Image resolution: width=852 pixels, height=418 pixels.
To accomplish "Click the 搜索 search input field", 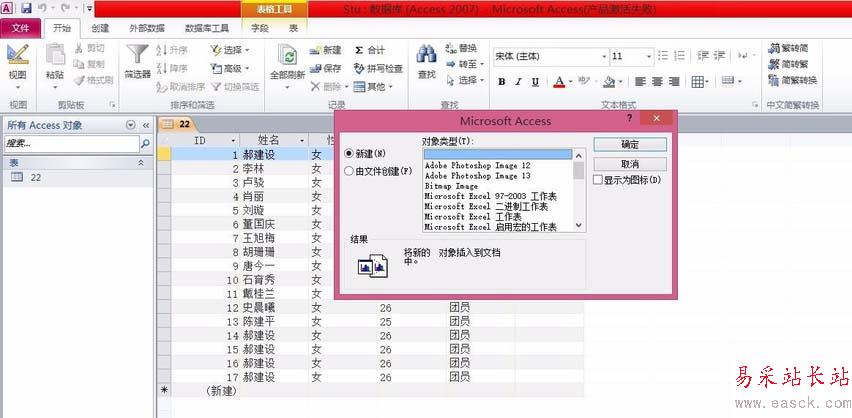I will point(71,144).
